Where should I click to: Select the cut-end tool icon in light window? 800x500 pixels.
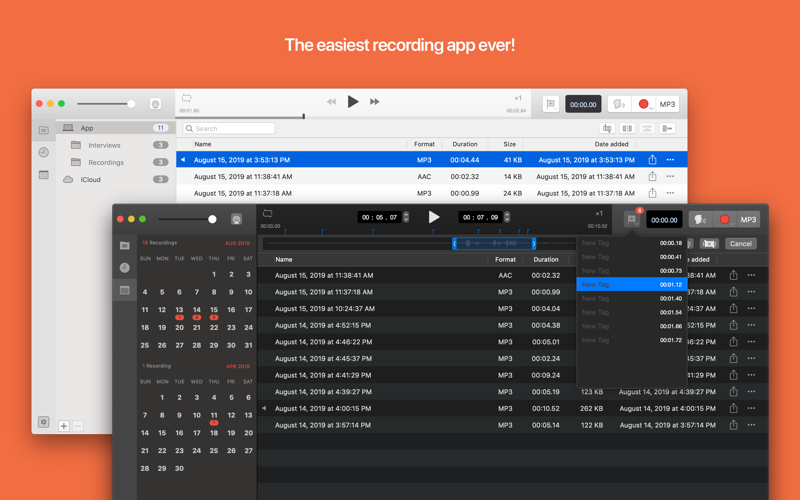[x=667, y=128]
